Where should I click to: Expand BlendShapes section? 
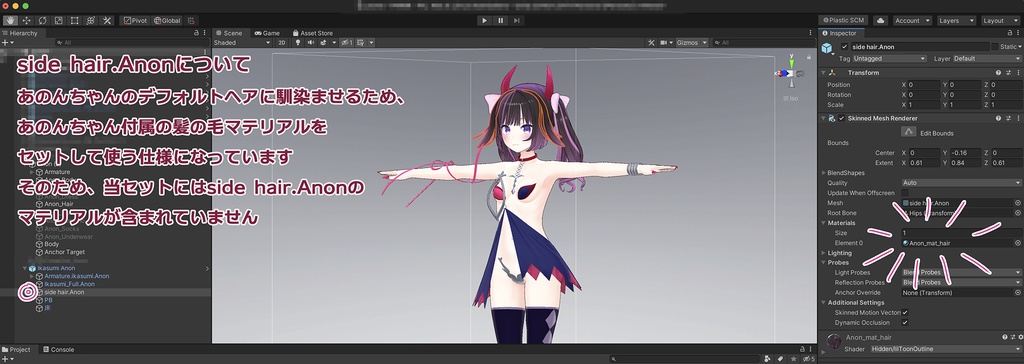point(824,173)
